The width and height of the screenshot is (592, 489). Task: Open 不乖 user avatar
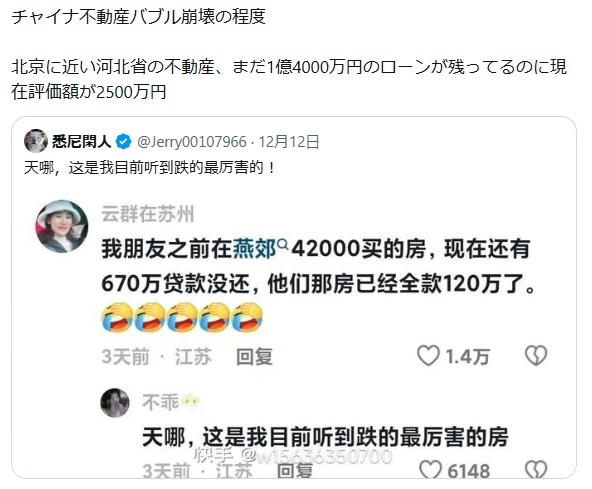115,403
